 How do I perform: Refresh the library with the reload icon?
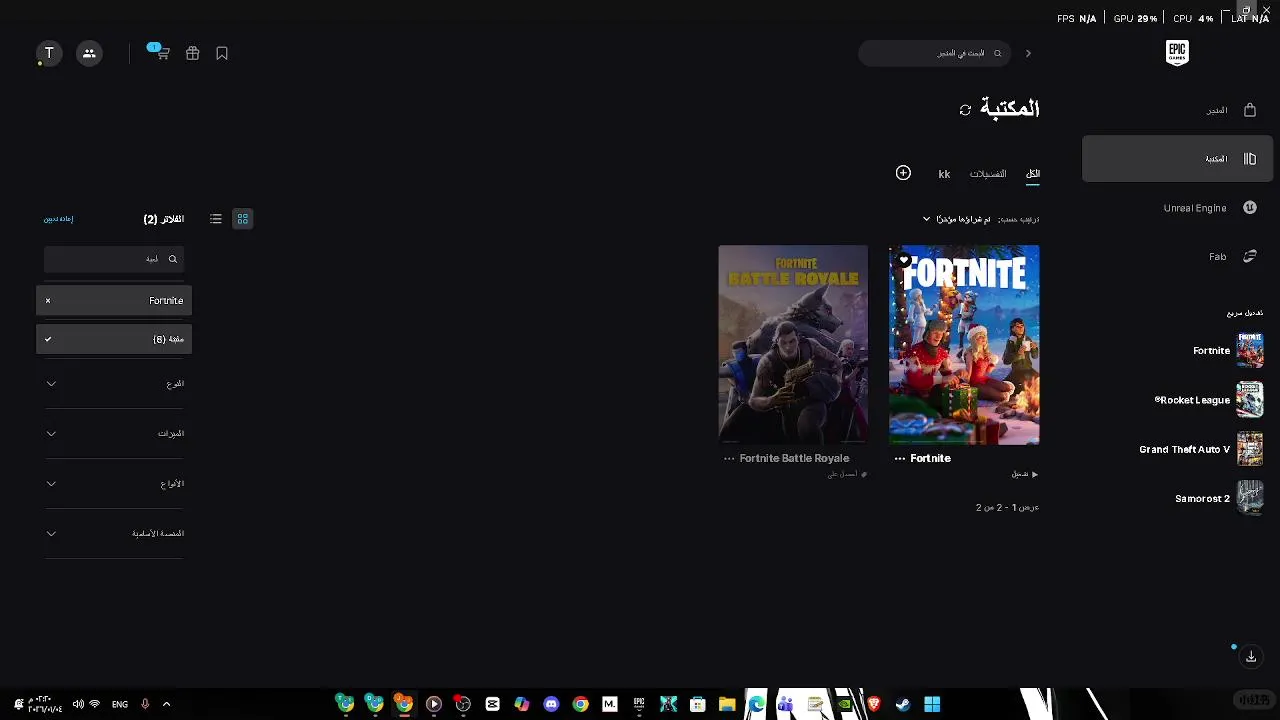pos(965,110)
